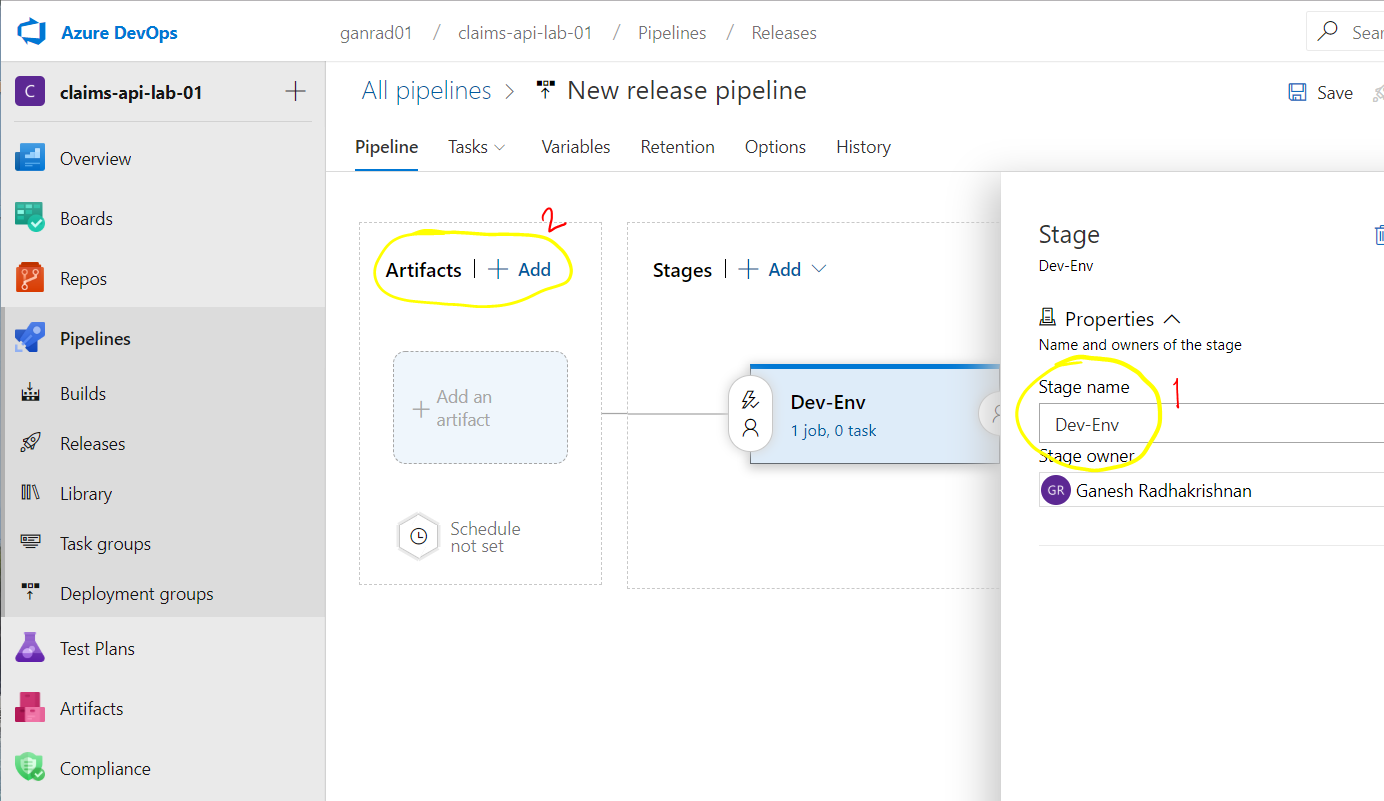
Task: Go to All pipelines link
Action: coord(427,91)
